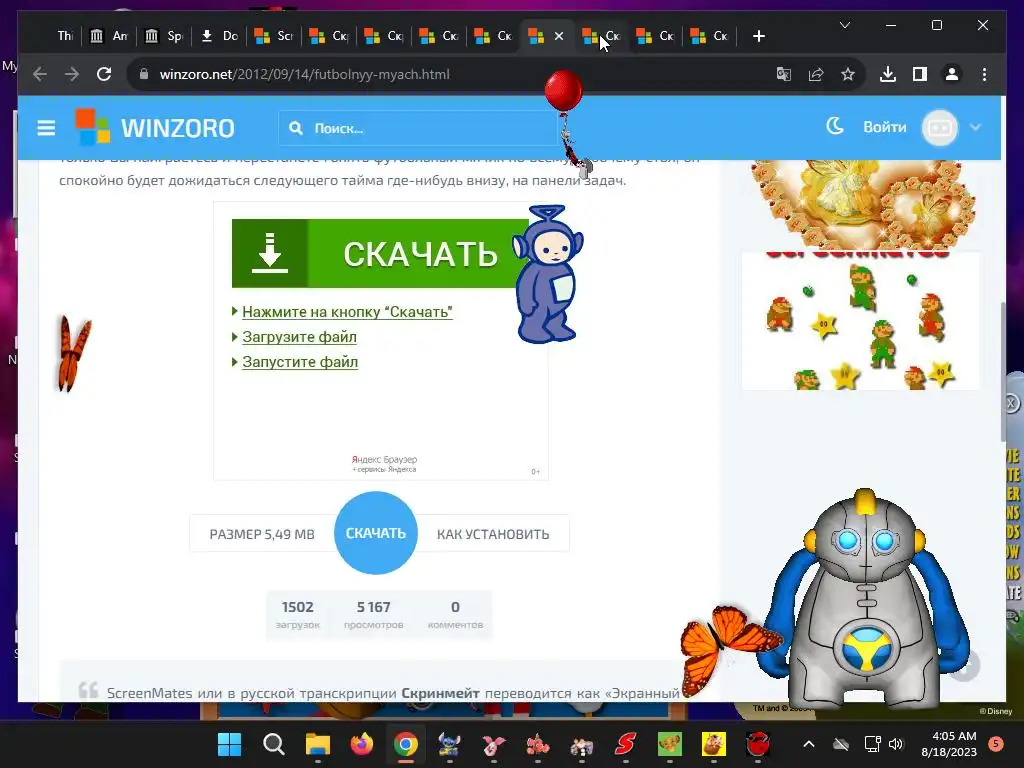The image size is (1024, 768).
Task: Focus the Поиск search field
Action: pyautogui.click(x=418, y=128)
